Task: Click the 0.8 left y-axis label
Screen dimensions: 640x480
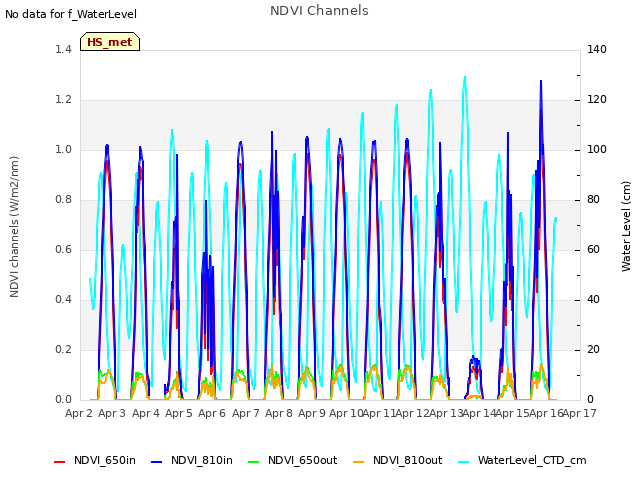Action: pyautogui.click(x=63, y=200)
